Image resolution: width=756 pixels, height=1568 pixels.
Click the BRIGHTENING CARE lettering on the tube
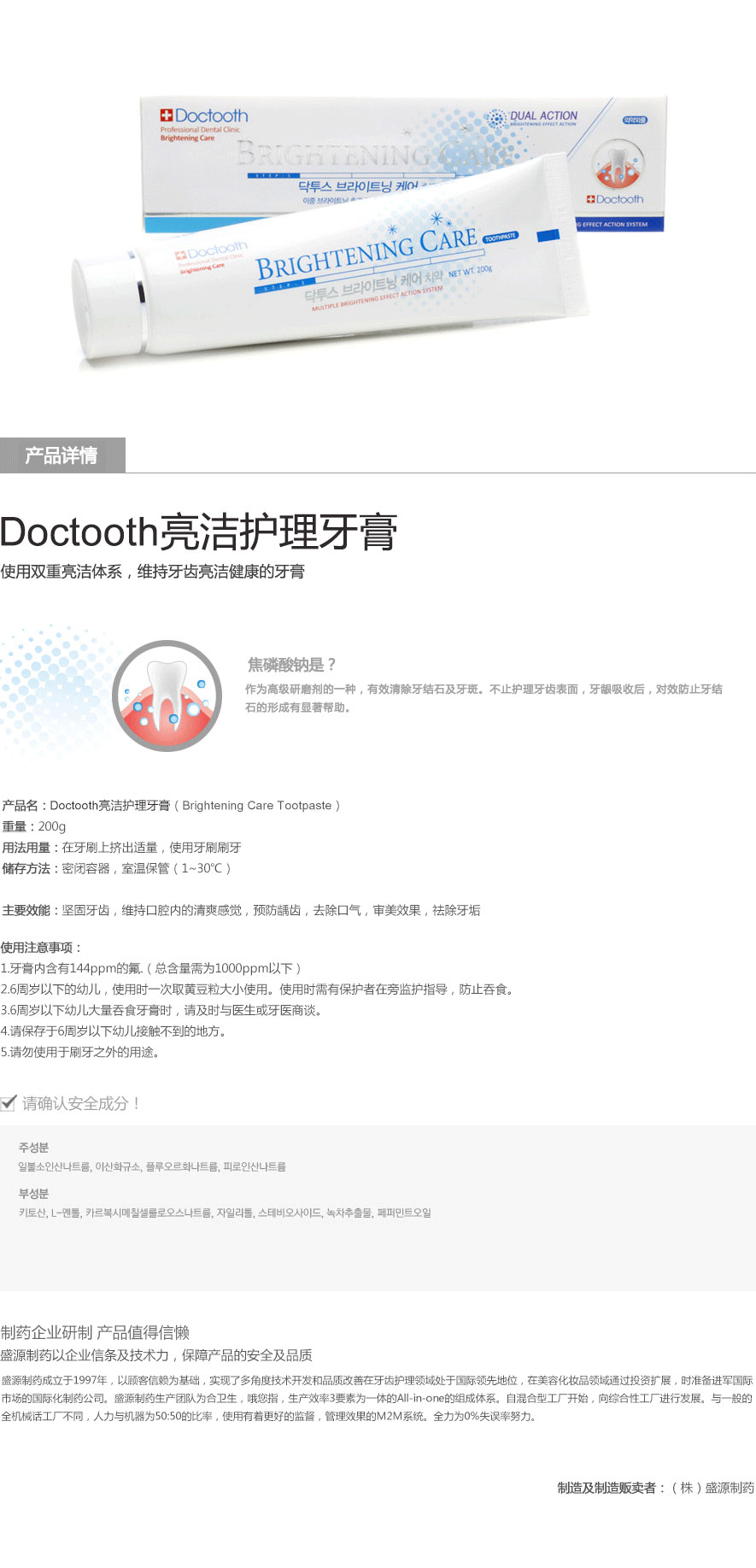pos(366,253)
